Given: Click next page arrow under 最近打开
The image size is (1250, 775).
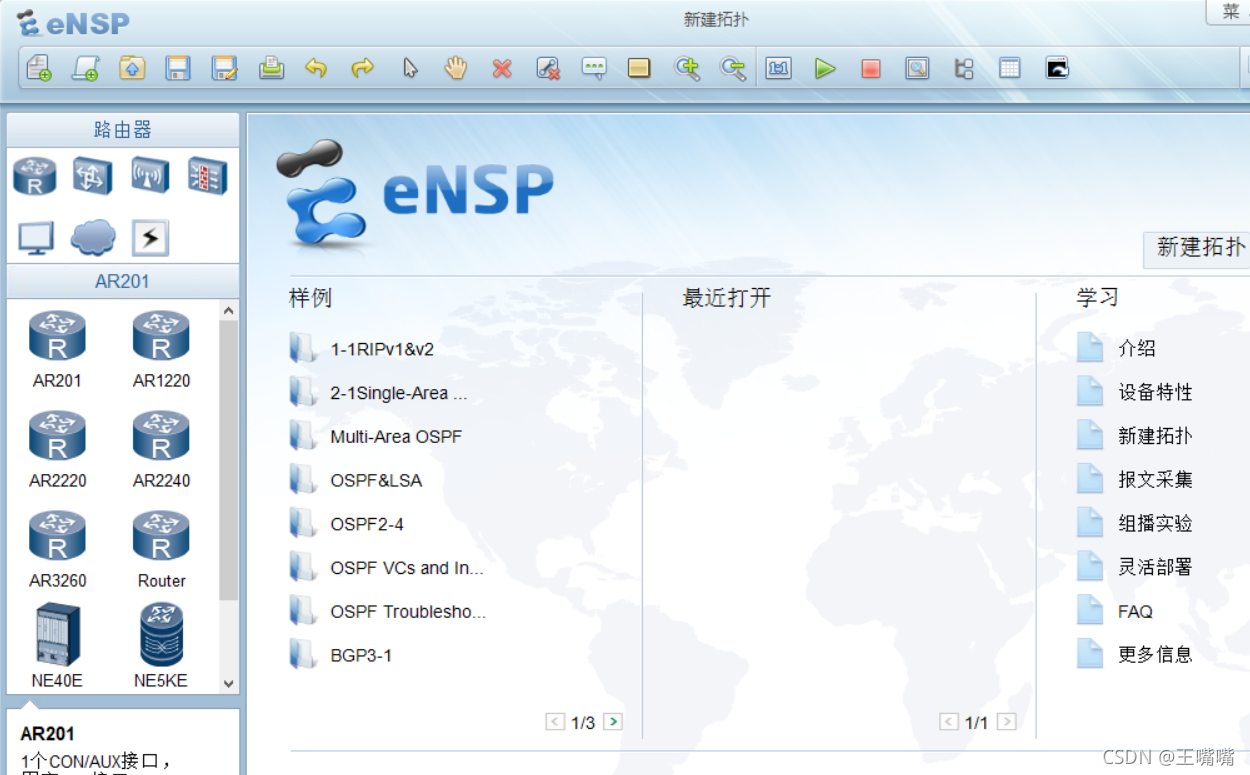Looking at the screenshot, I should click(x=1007, y=722).
